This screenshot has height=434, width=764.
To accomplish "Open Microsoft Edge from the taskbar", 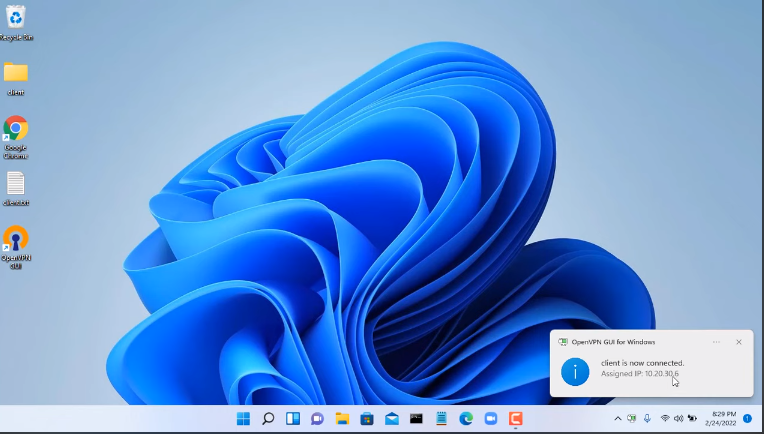I will click(x=466, y=418).
